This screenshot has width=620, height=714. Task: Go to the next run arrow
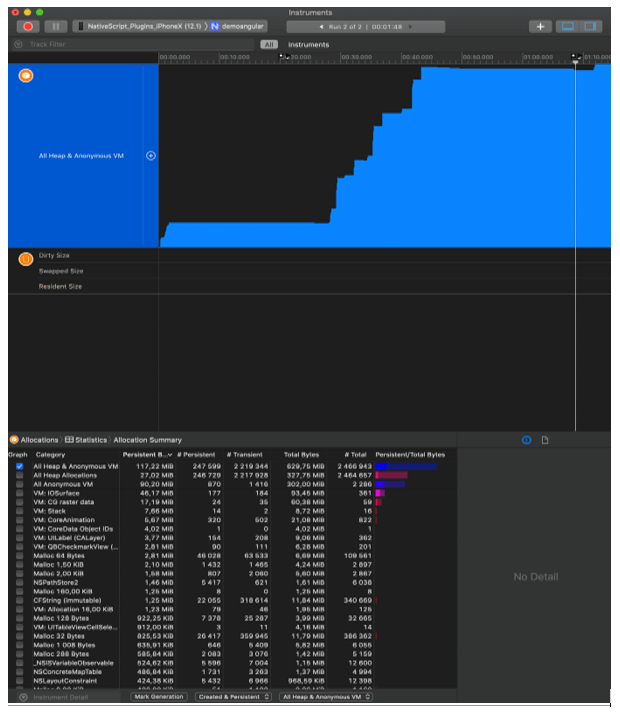coord(411,27)
